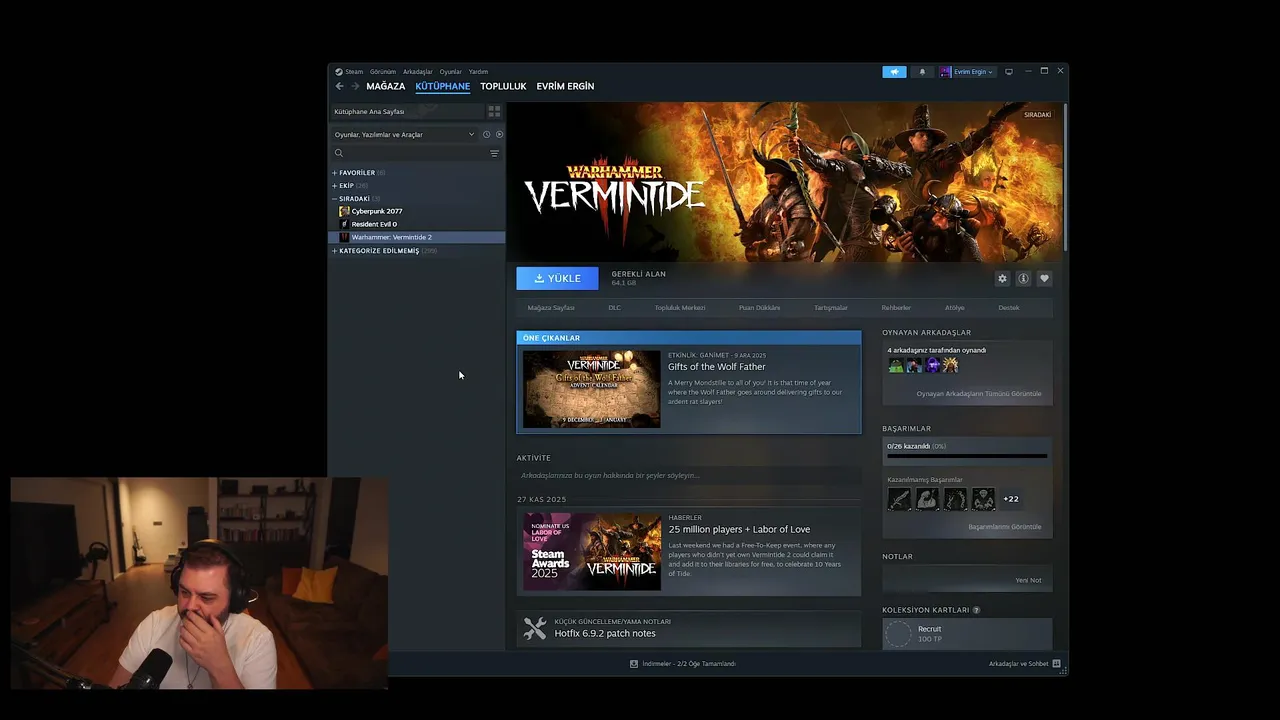Open İndirmeler downloads status icon
The height and width of the screenshot is (720, 1280).
(634, 664)
